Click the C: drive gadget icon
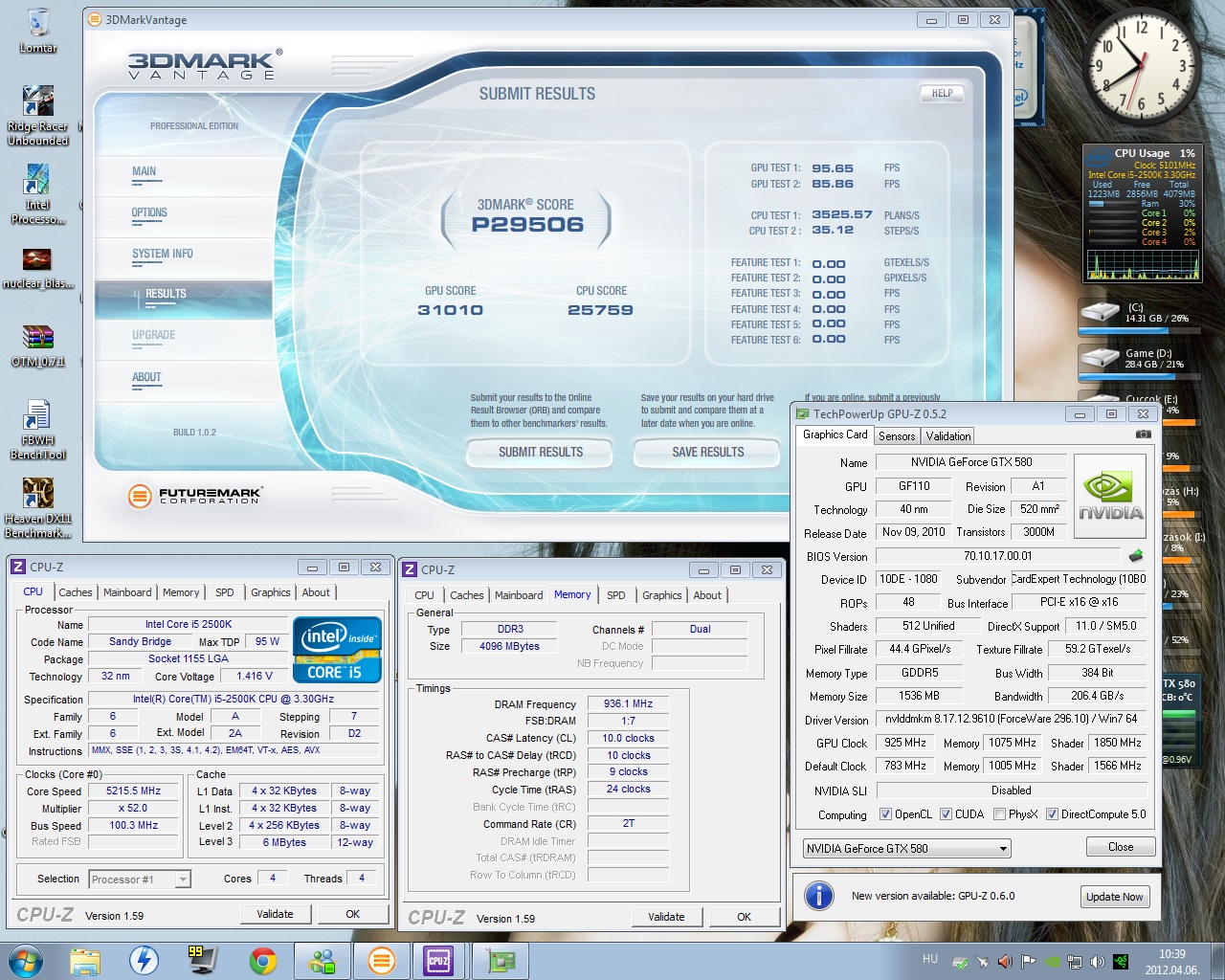 click(1100, 312)
